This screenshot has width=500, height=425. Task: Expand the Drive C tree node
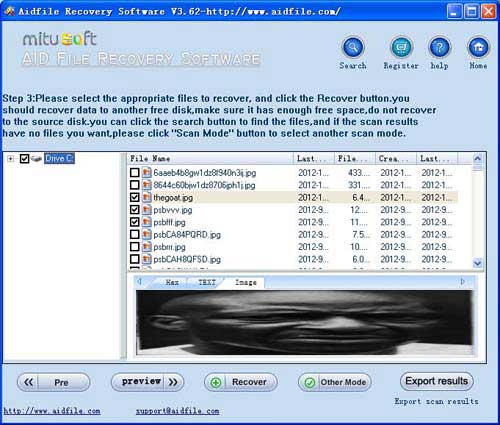pos(11,159)
